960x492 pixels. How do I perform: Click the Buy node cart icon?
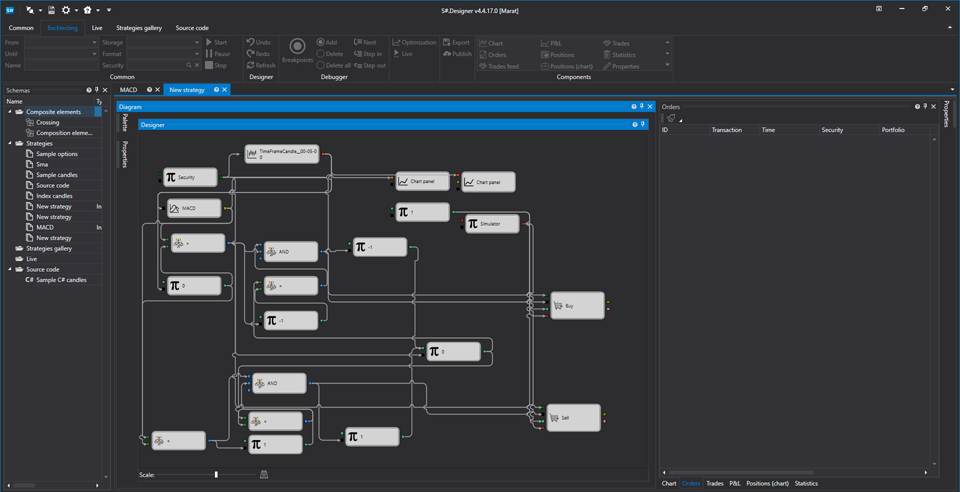pos(557,305)
